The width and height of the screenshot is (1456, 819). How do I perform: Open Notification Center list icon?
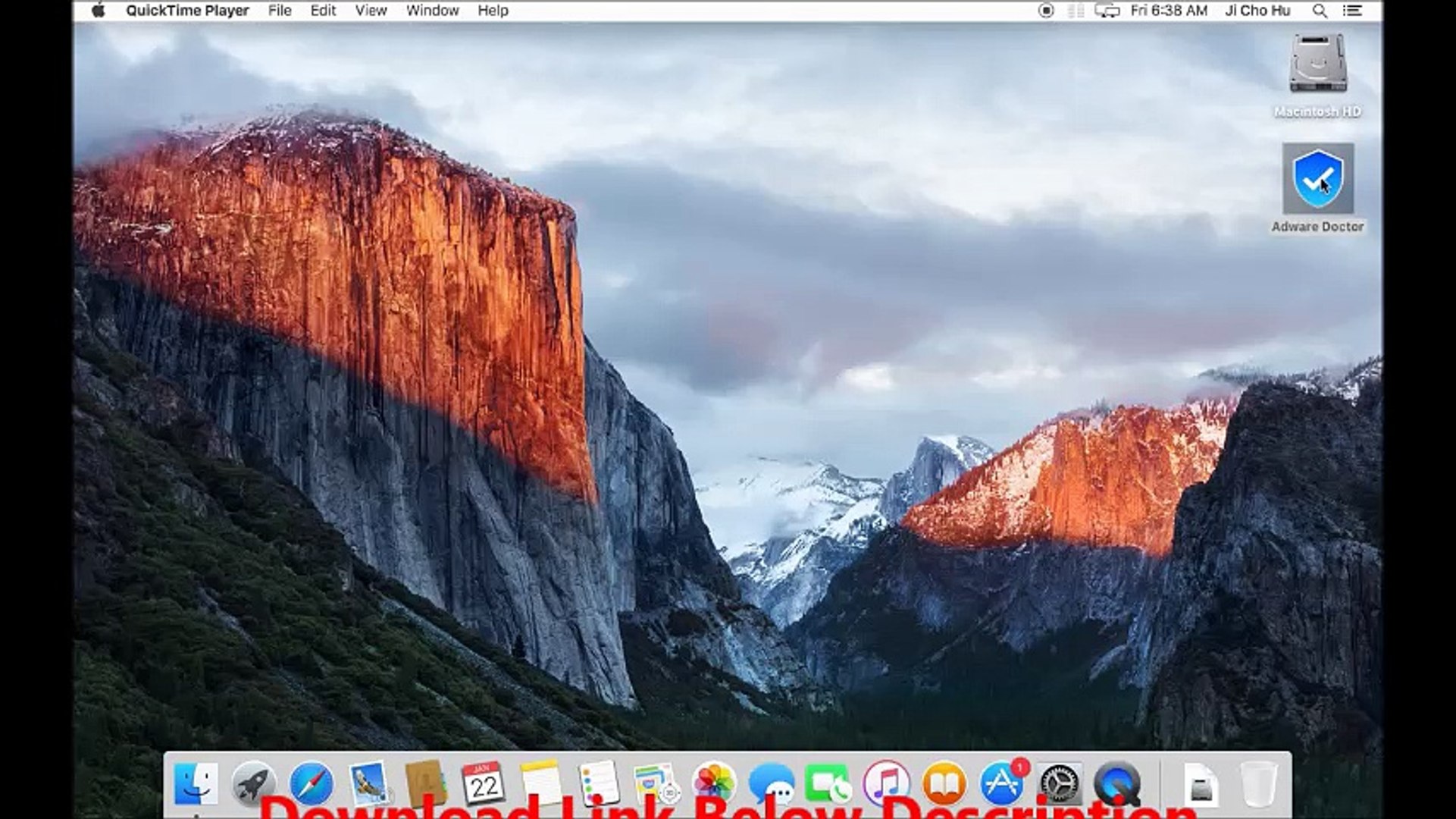click(x=1353, y=11)
